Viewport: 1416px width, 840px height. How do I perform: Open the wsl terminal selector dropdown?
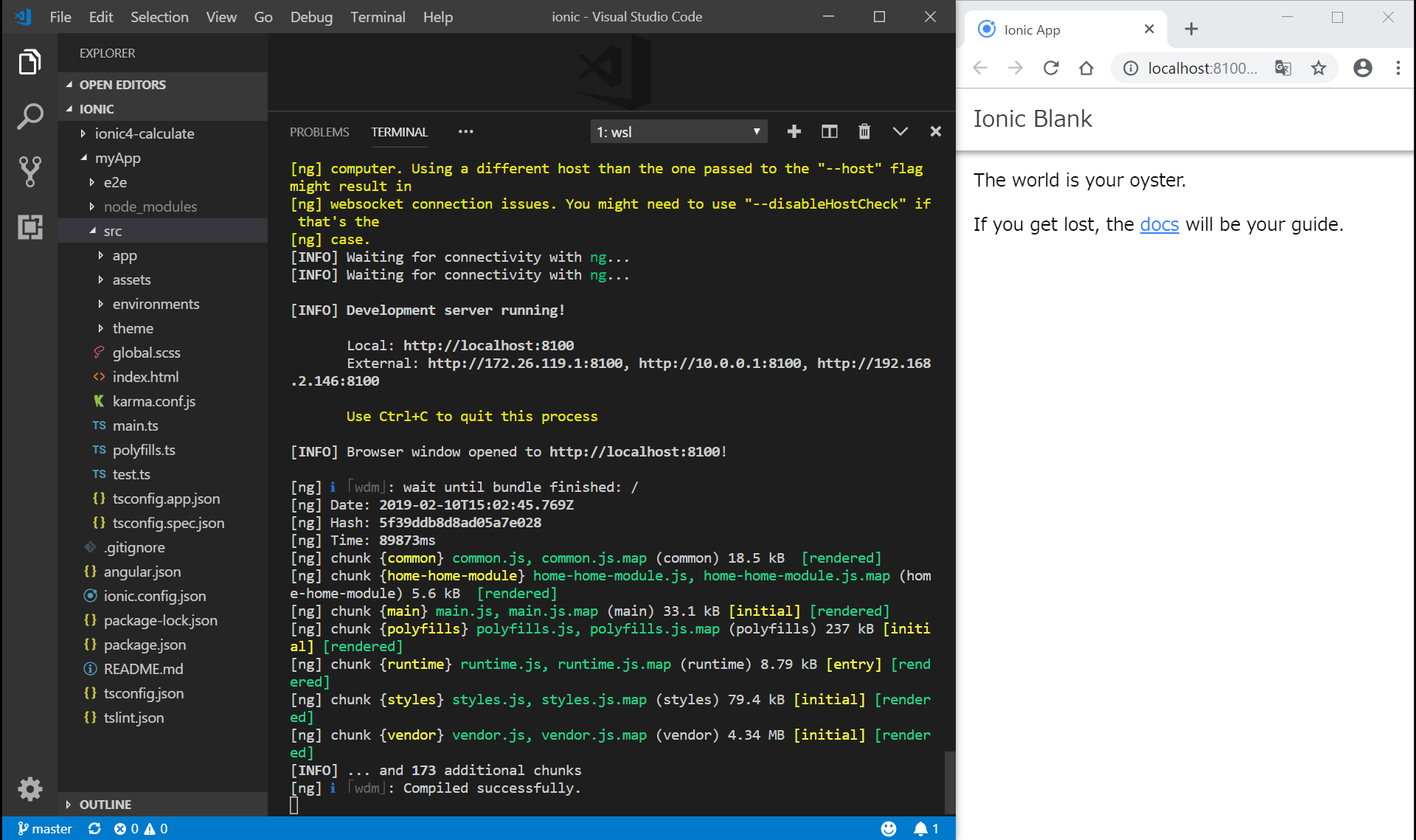click(678, 132)
